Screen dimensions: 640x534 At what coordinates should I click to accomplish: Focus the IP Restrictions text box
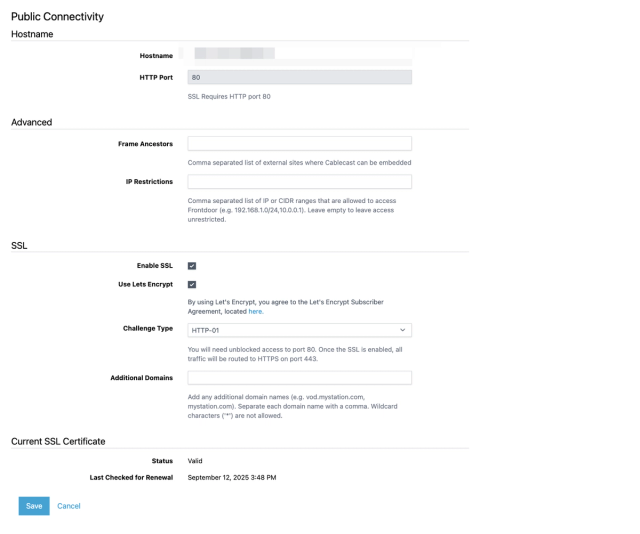(300, 181)
